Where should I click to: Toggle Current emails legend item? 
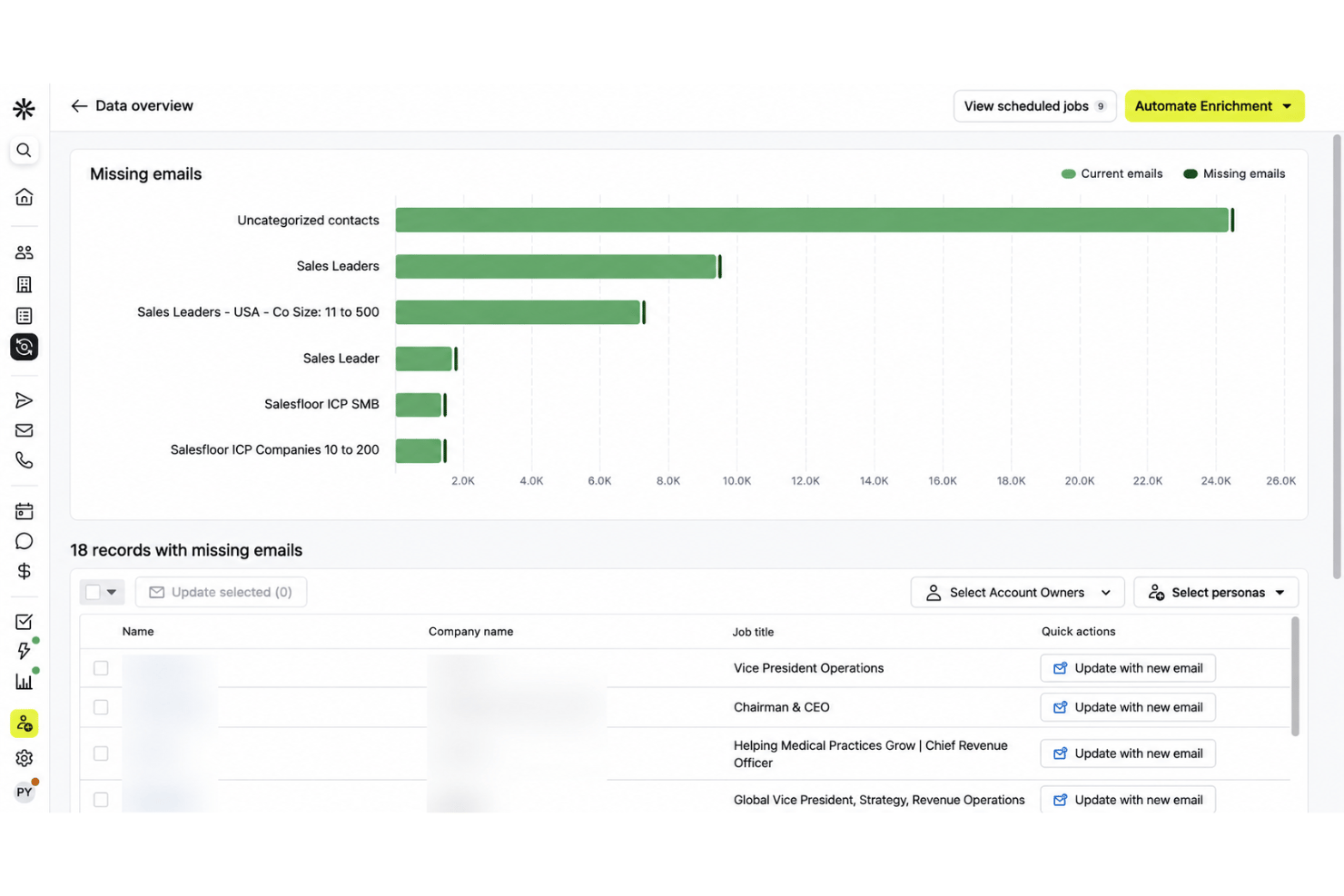coord(1112,173)
